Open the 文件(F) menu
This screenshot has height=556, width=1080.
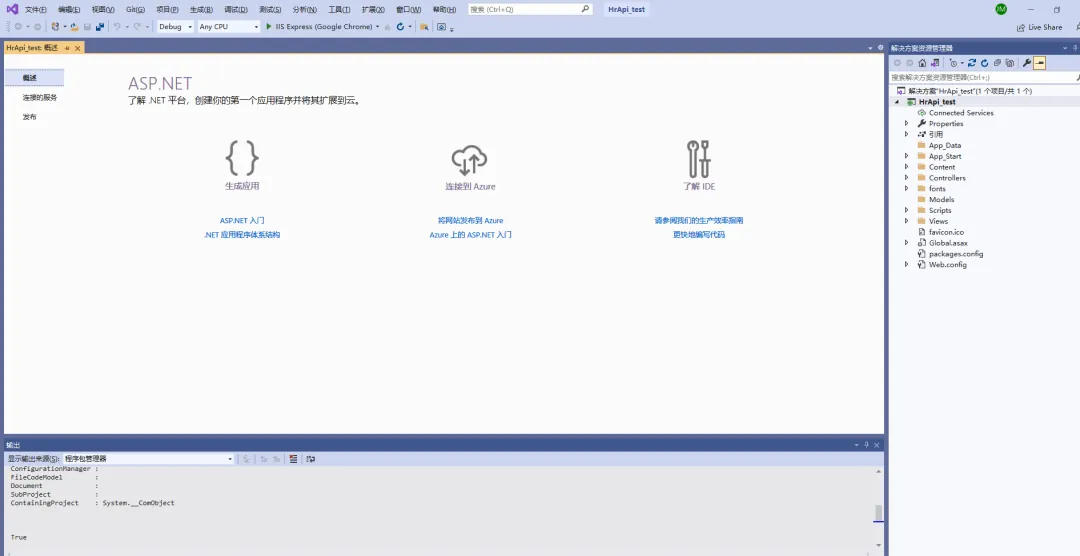tap(36, 10)
